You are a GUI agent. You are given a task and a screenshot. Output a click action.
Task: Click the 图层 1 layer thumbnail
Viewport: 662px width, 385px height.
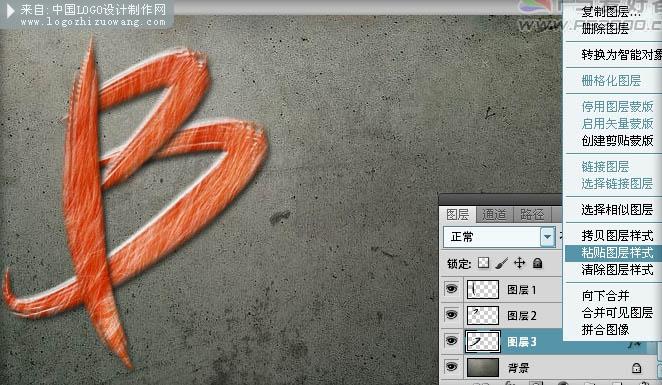483,290
